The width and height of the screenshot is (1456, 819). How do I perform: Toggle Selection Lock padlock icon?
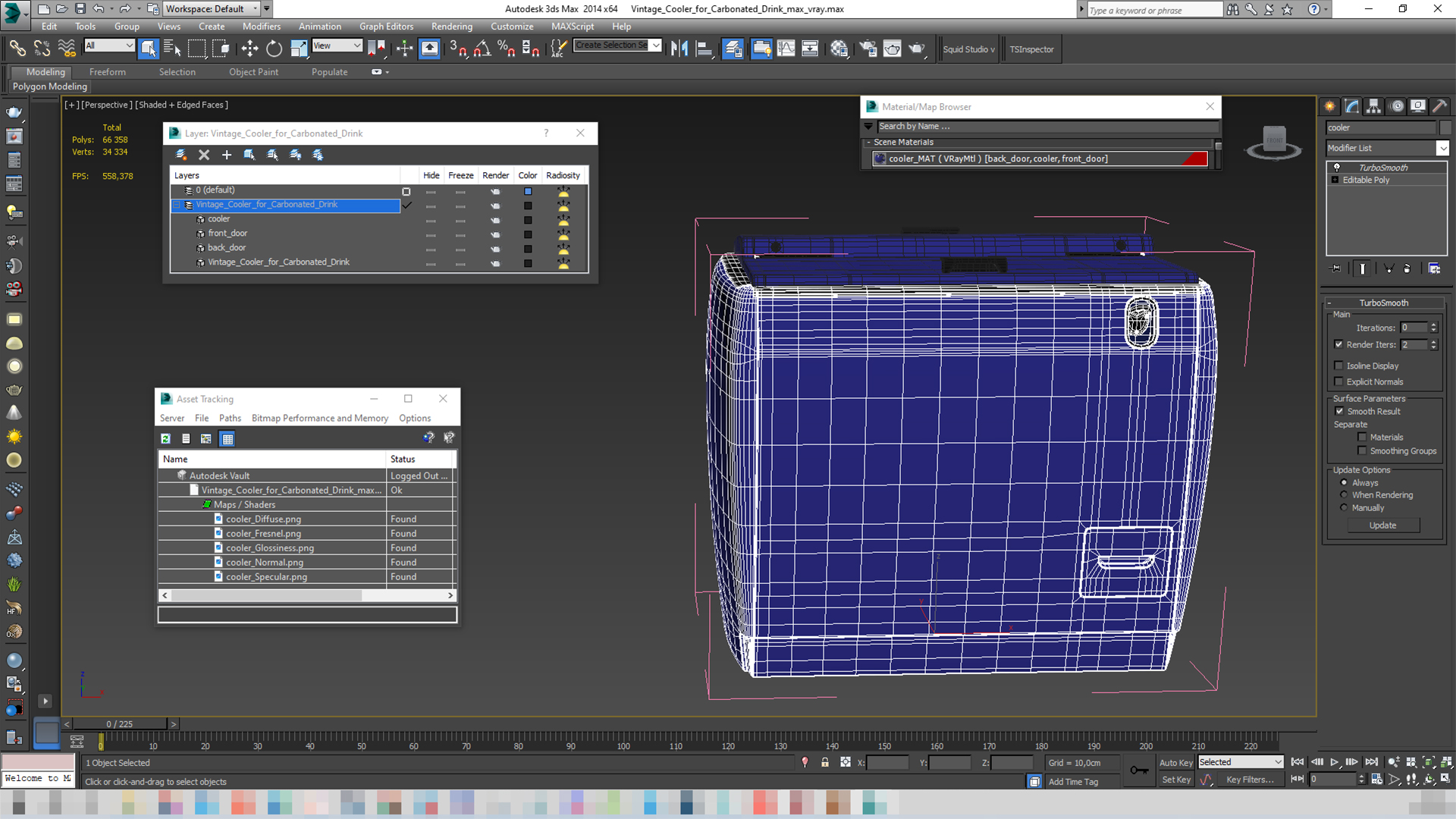point(825,763)
